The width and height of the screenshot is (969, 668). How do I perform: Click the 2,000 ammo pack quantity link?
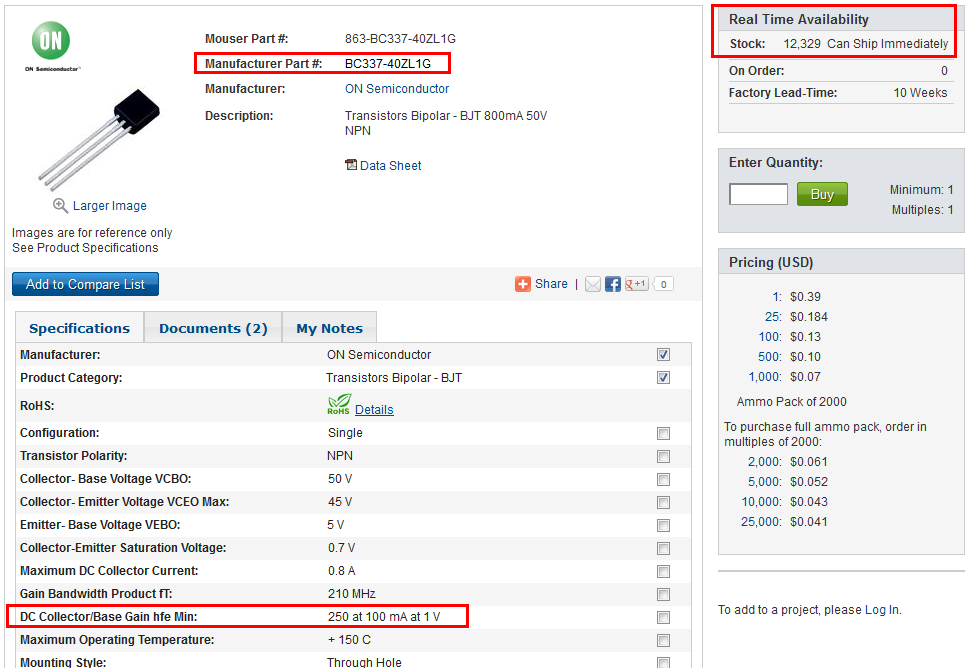pyautogui.click(x=765, y=462)
